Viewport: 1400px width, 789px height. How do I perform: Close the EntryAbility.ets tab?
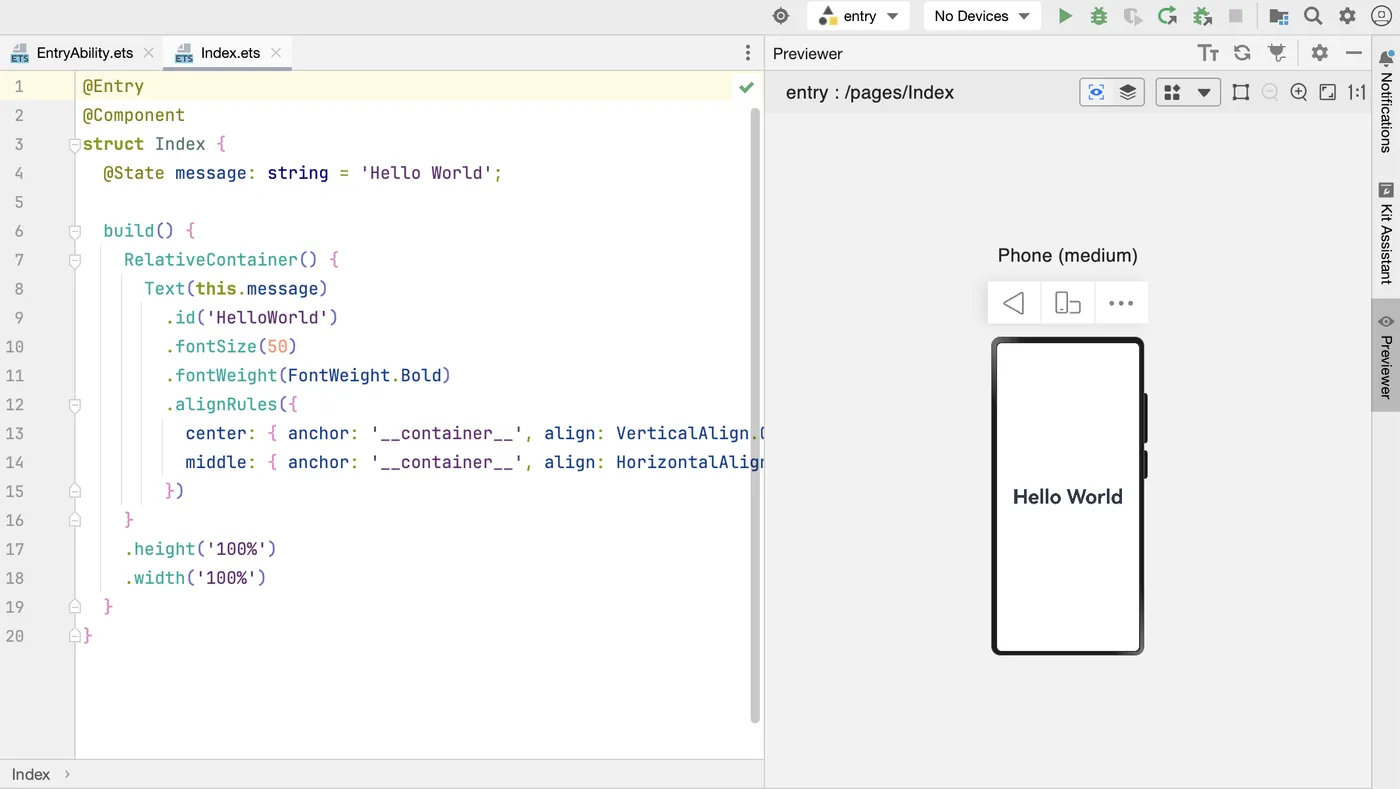[x=149, y=53]
